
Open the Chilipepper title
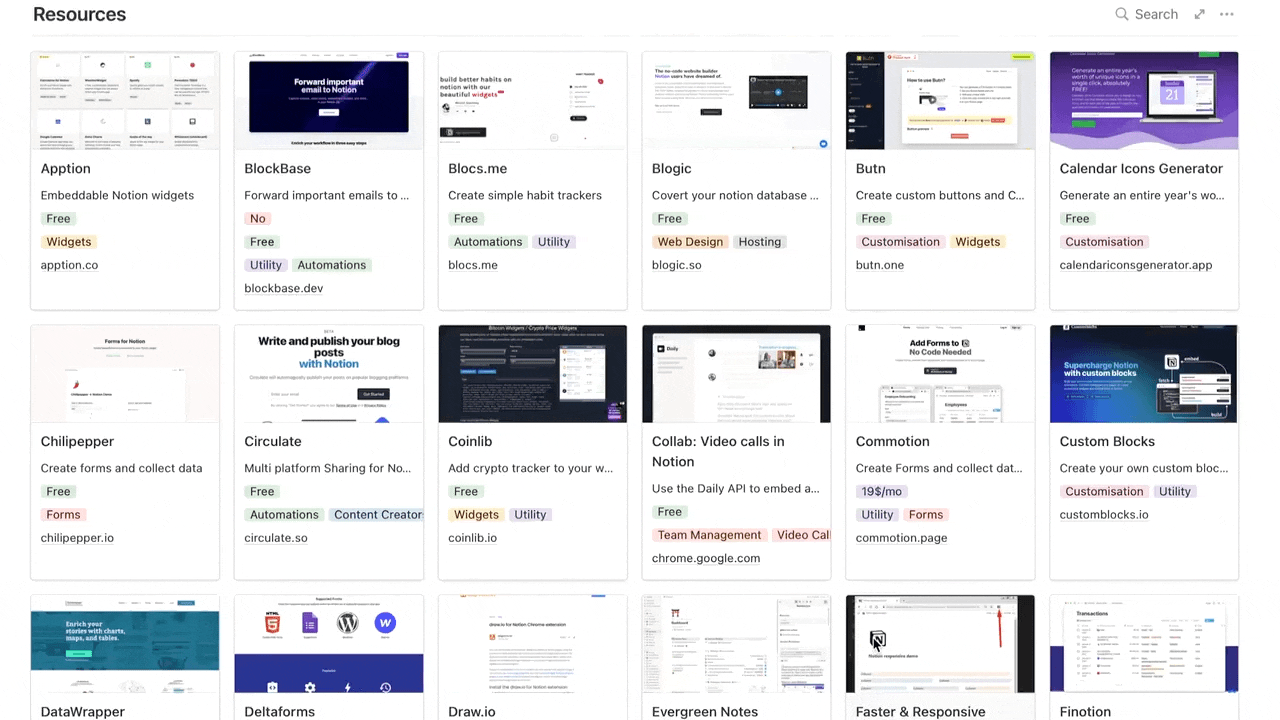(x=78, y=442)
